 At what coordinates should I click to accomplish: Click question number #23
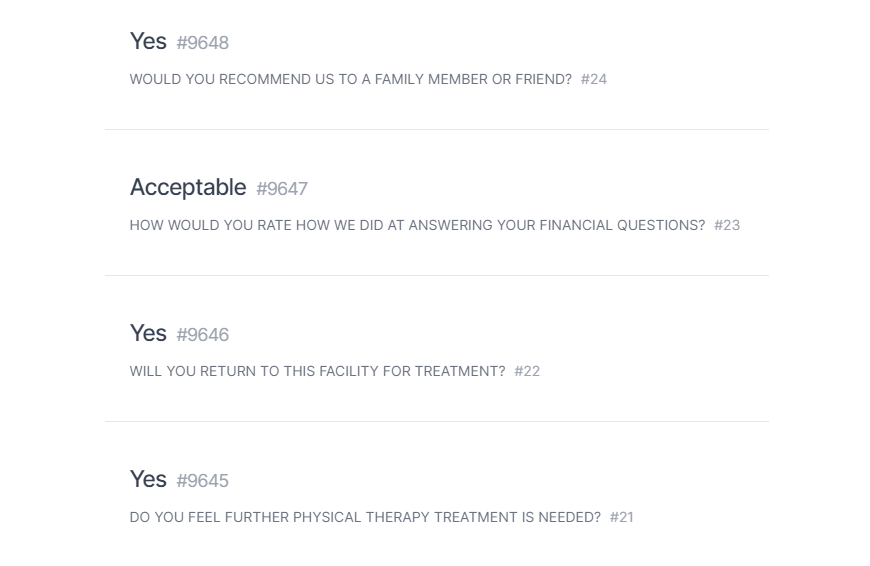point(727,225)
